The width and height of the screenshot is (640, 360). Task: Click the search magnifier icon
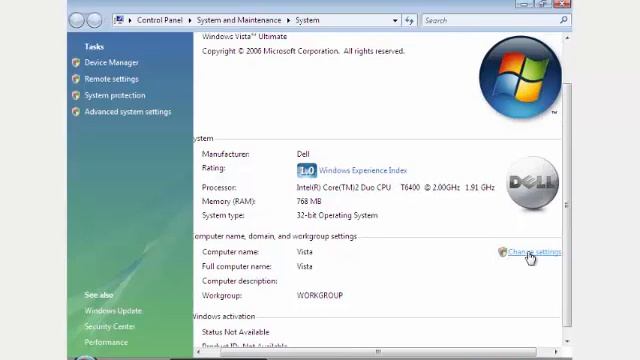pyautogui.click(x=564, y=20)
